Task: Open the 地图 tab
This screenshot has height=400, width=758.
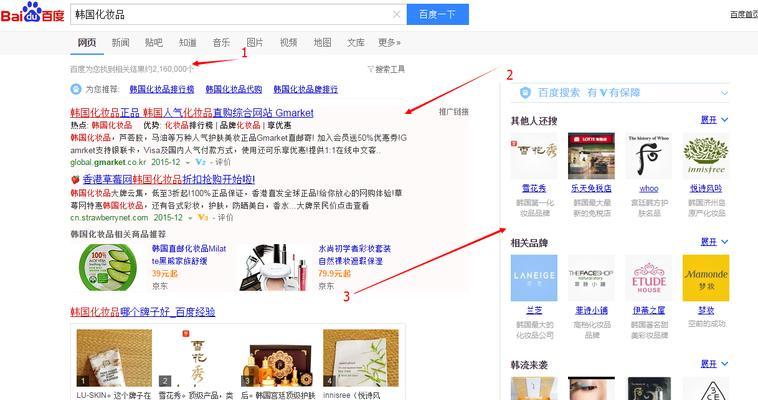Action: [x=322, y=43]
